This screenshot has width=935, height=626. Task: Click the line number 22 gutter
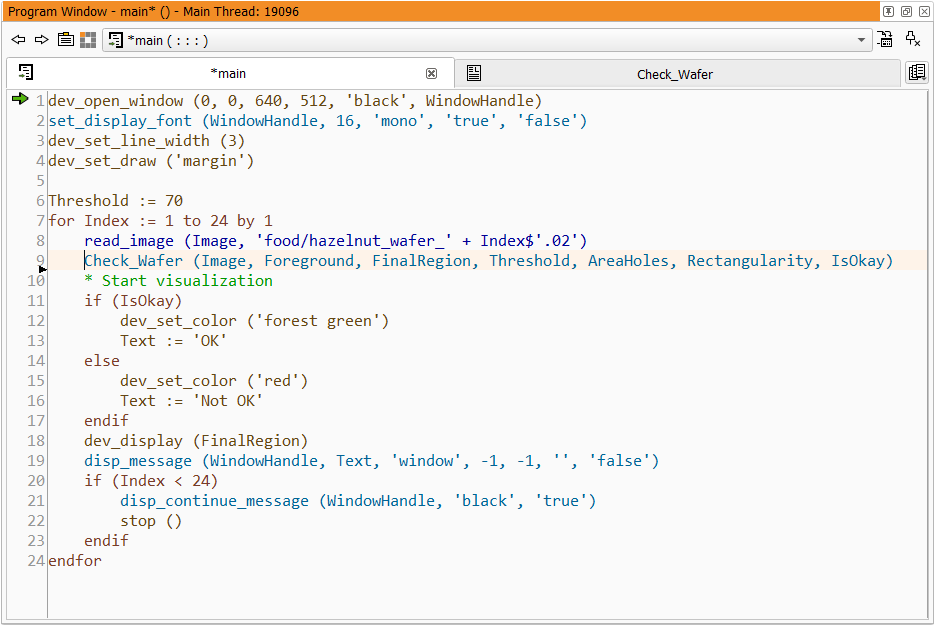(x=36, y=521)
